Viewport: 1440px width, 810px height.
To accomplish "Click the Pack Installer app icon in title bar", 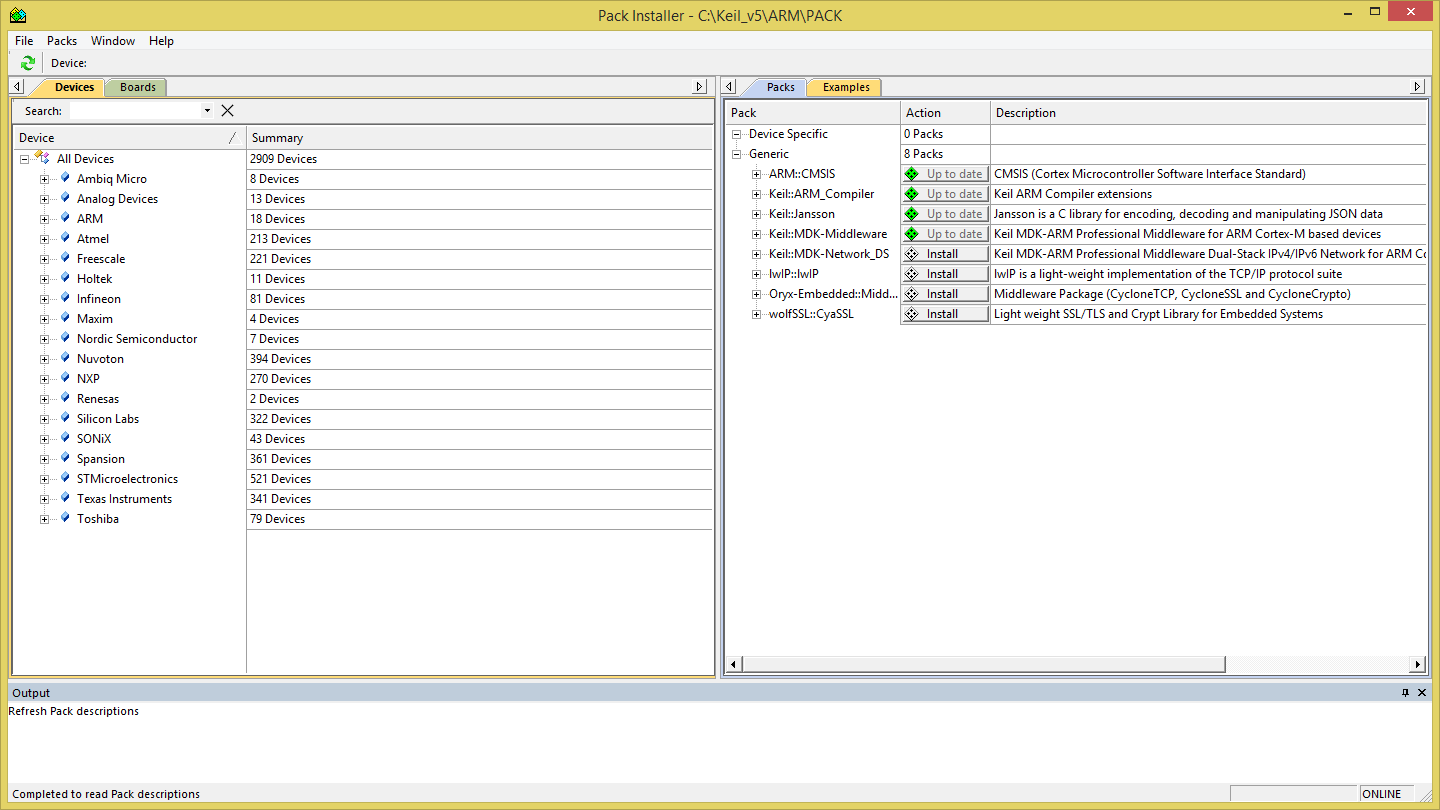I will click(18, 15).
